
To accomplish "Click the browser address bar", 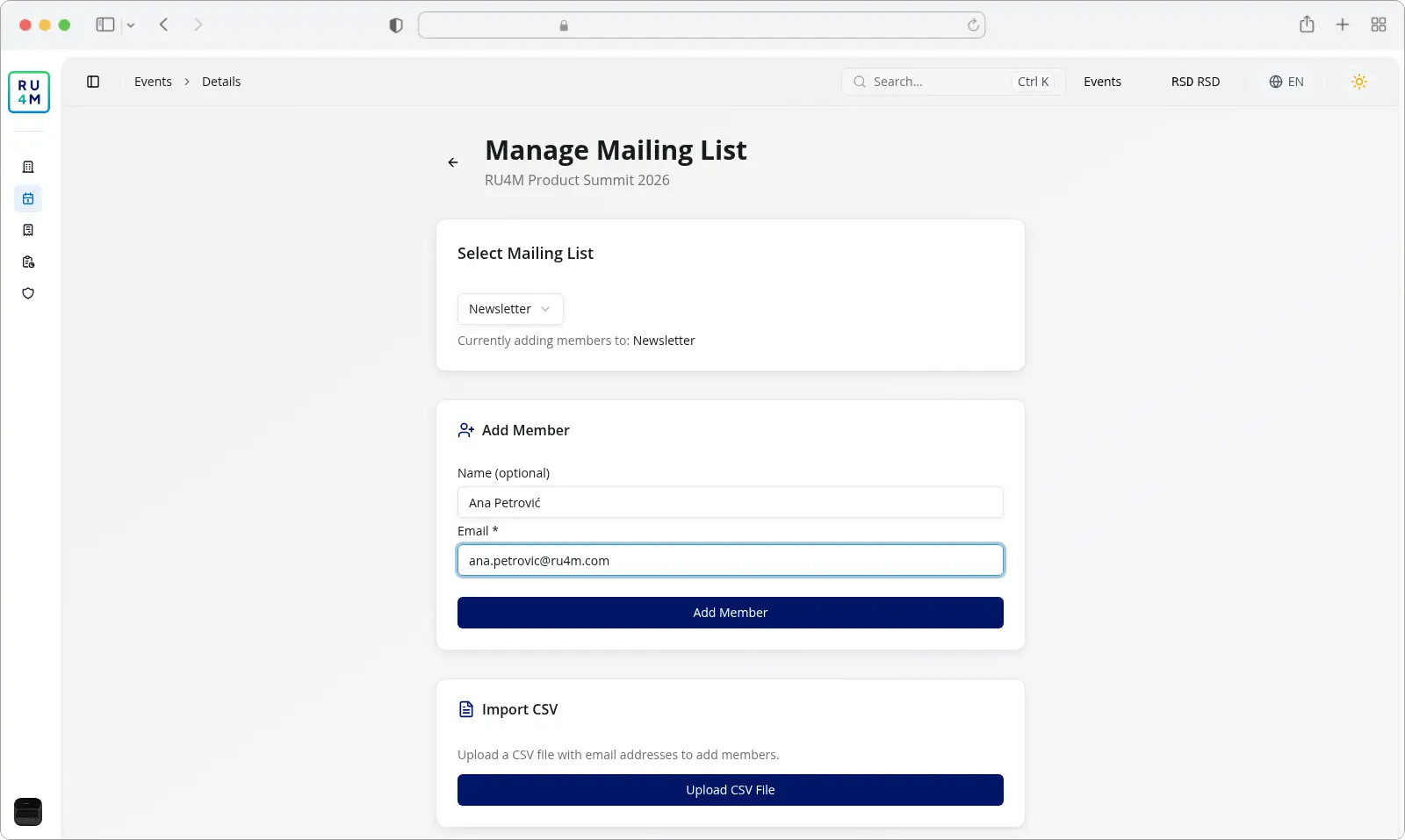I will point(702,25).
